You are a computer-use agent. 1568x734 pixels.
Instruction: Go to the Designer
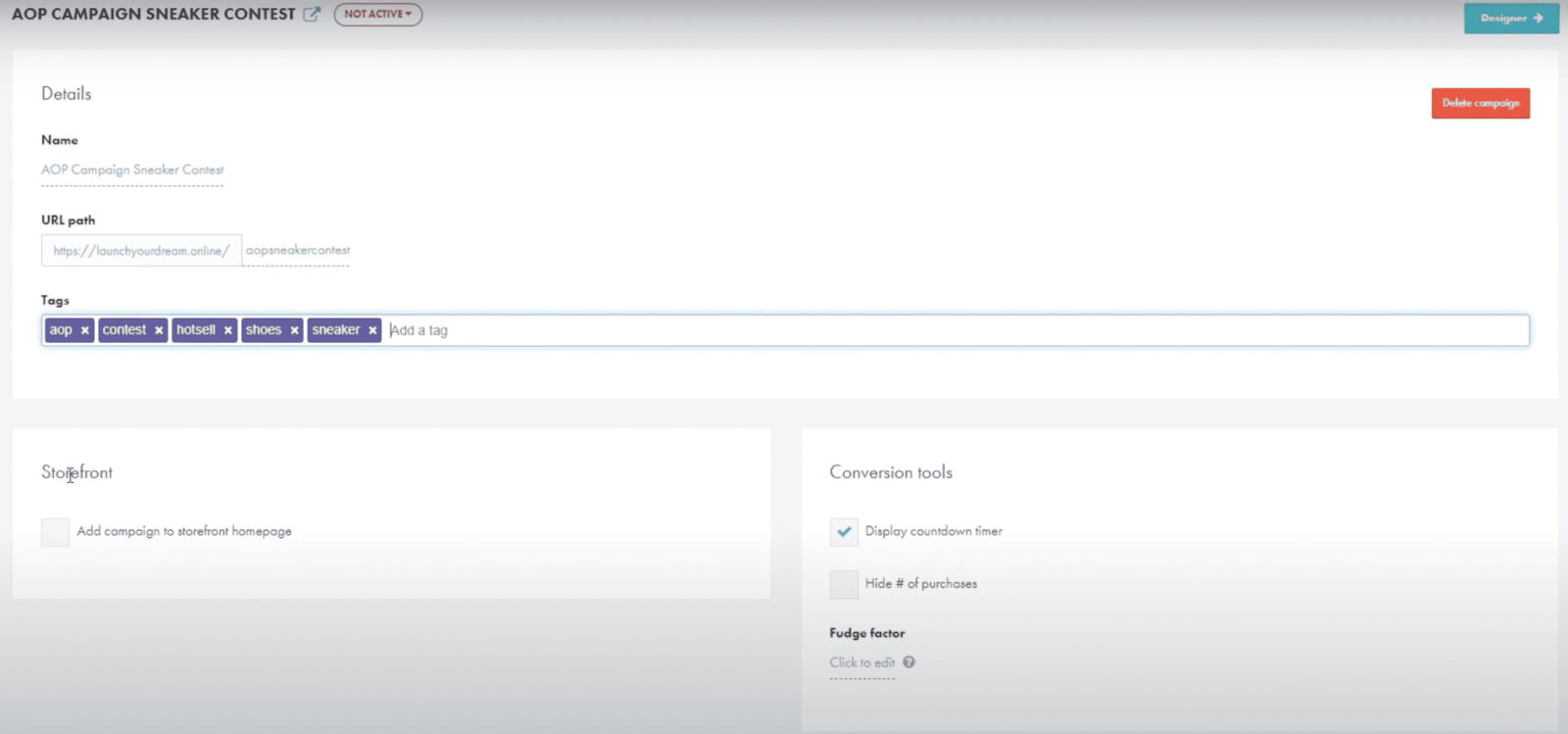[x=1511, y=19]
